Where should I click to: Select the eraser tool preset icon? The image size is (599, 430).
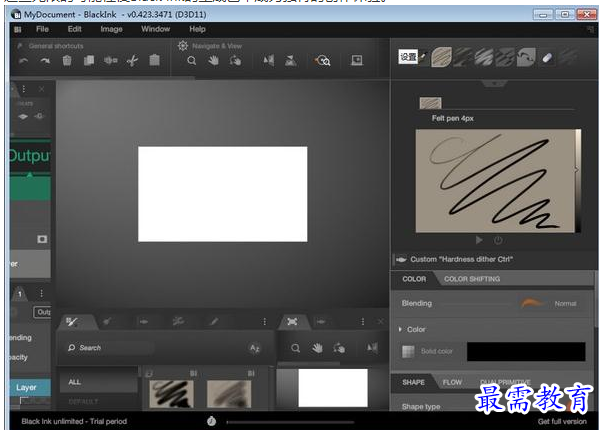point(547,58)
